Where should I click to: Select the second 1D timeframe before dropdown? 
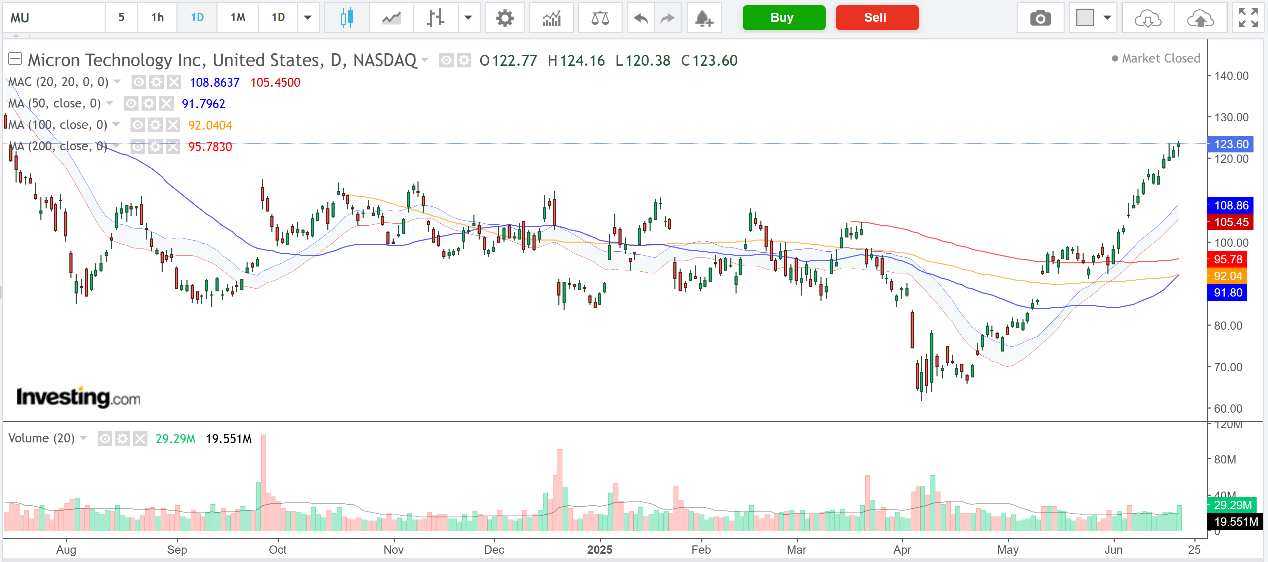(x=278, y=18)
